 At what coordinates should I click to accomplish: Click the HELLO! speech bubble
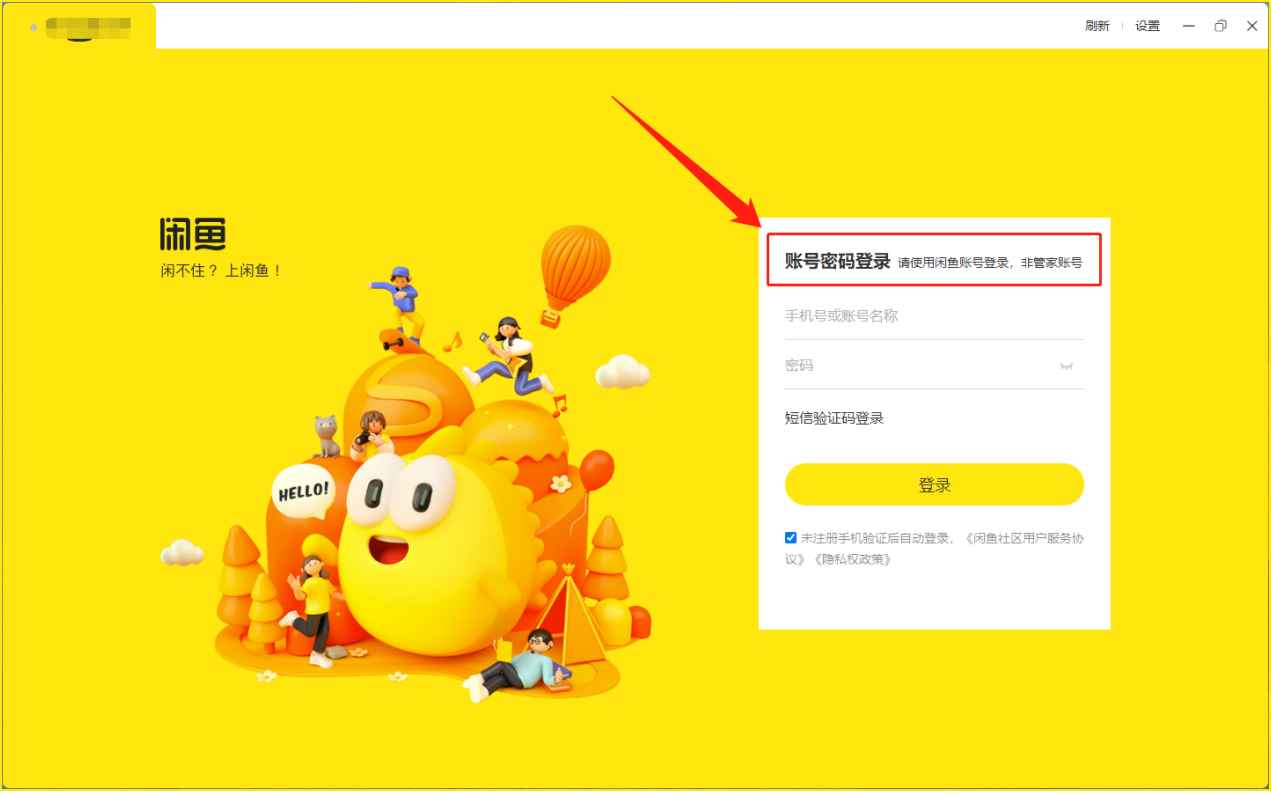(x=302, y=491)
